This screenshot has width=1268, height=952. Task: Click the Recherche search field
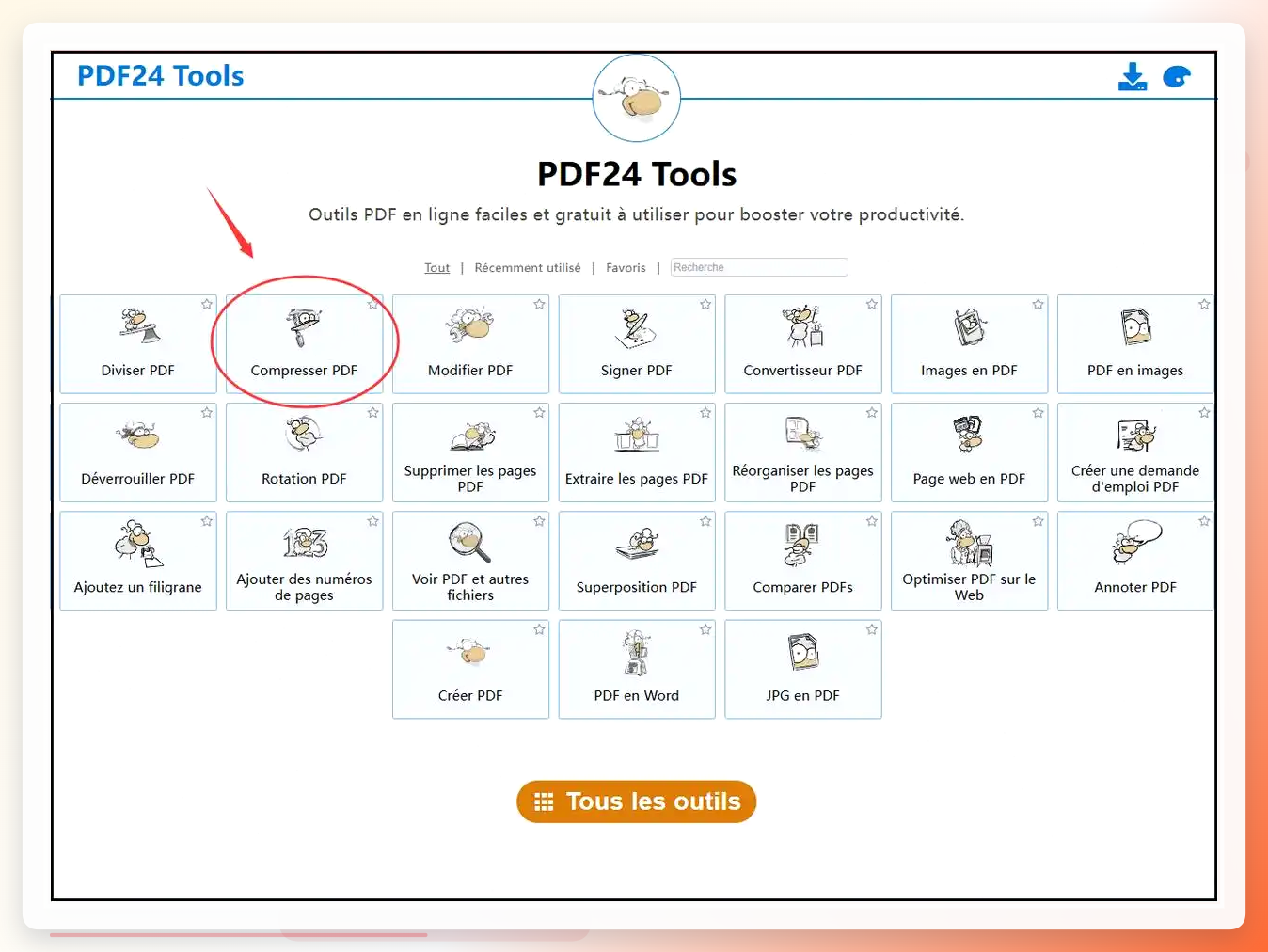click(759, 267)
